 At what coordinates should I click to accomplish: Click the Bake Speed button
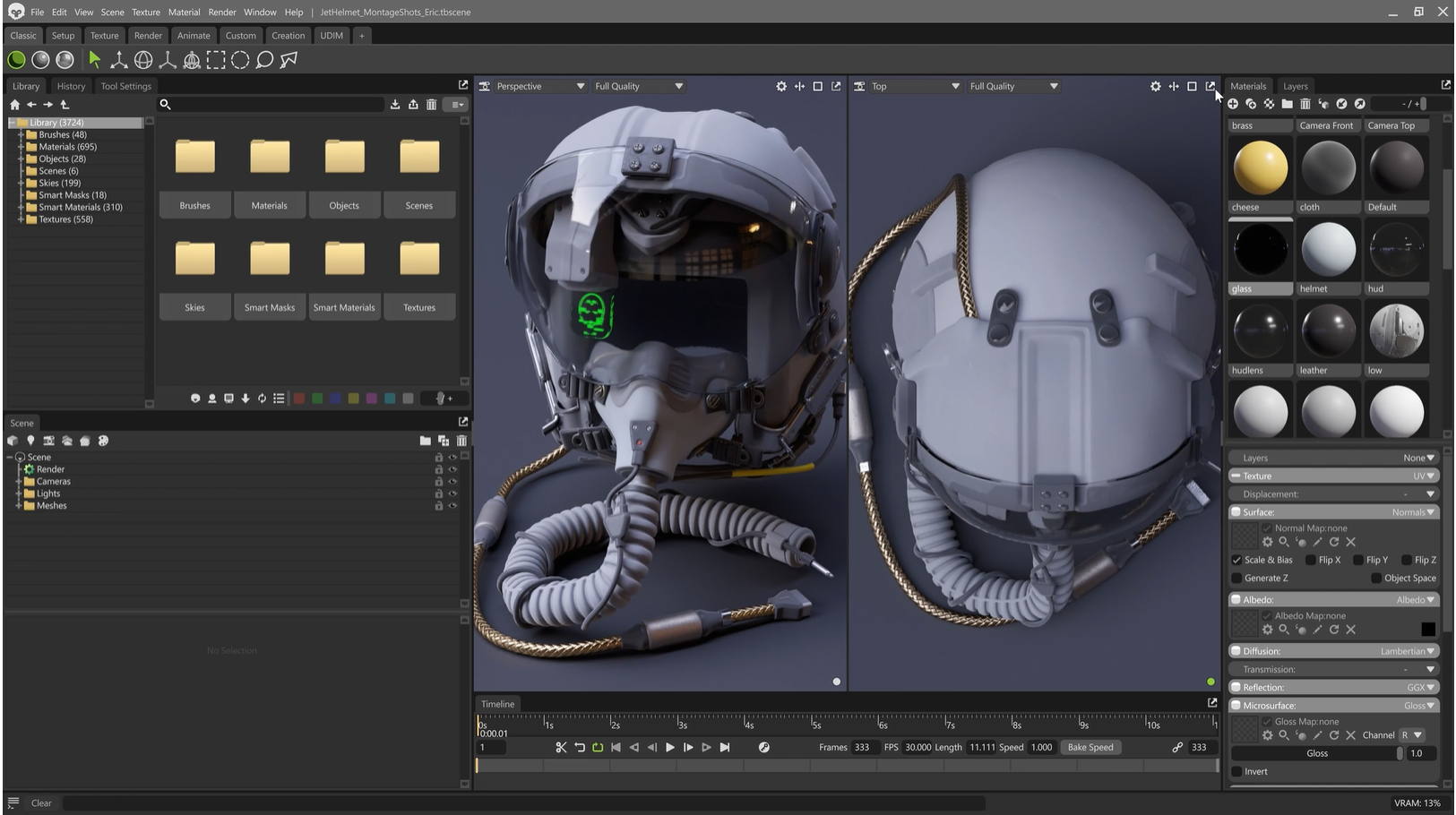click(1090, 748)
